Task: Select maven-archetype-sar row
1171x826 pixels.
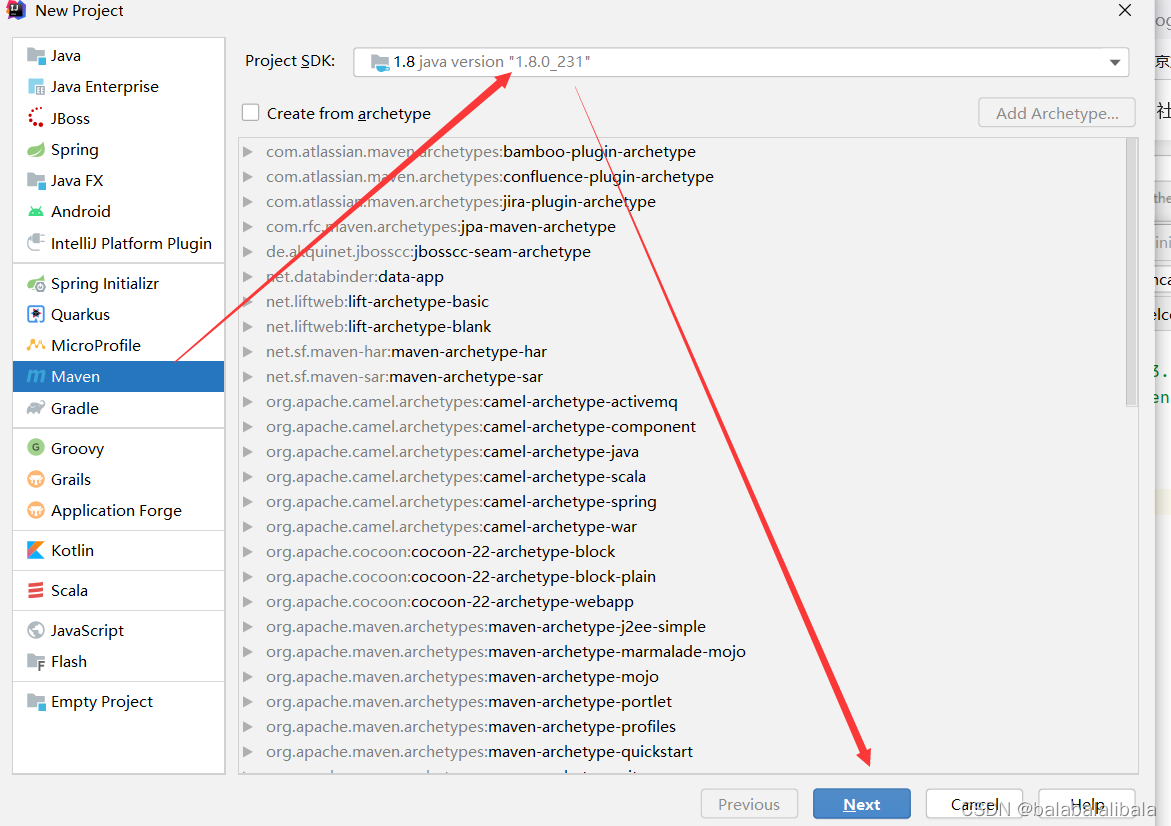Action: click(683, 377)
